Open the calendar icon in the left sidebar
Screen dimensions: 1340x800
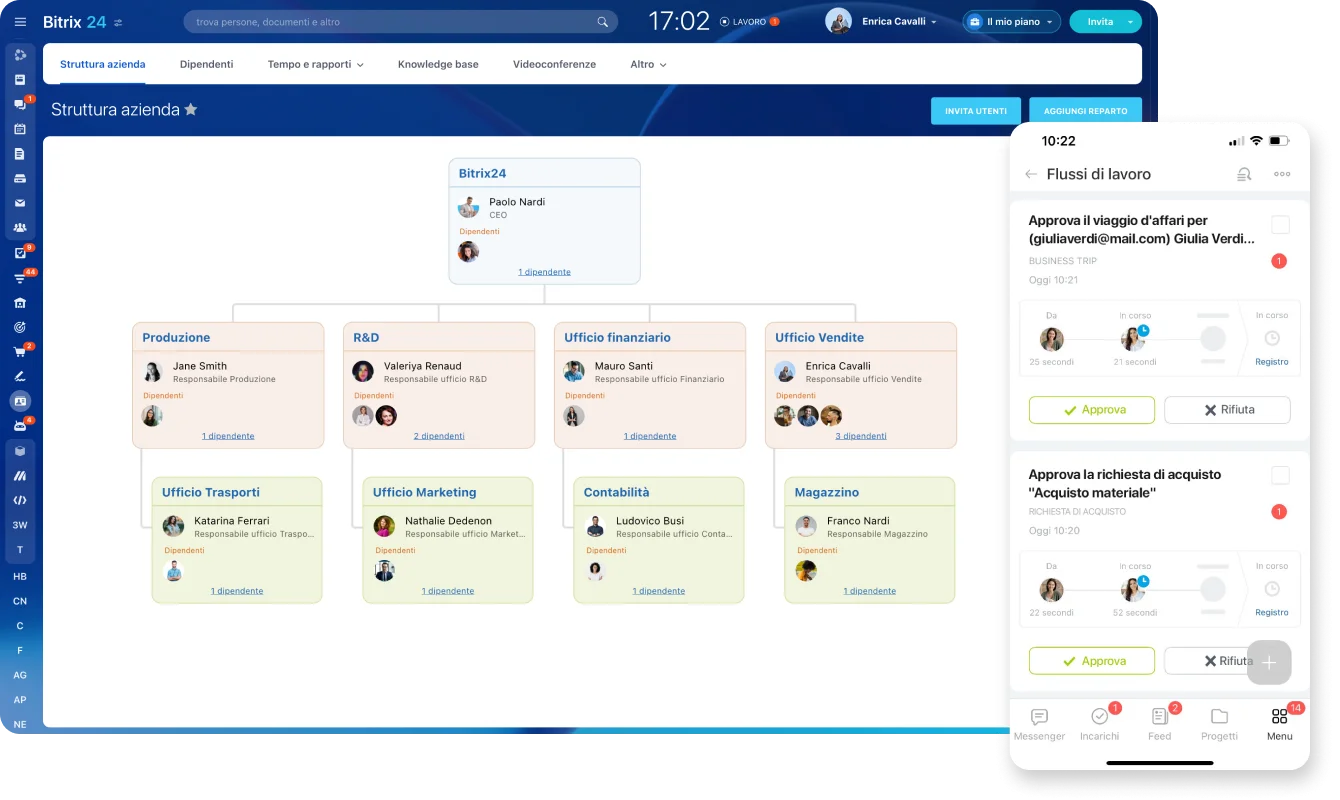(20, 129)
